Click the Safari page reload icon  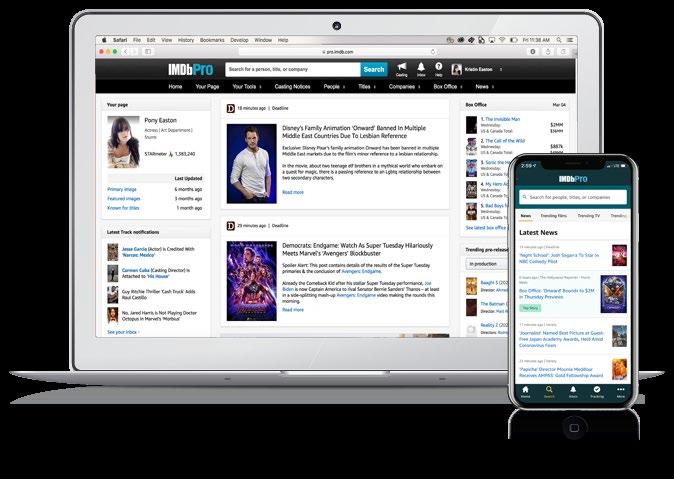[x=433, y=52]
